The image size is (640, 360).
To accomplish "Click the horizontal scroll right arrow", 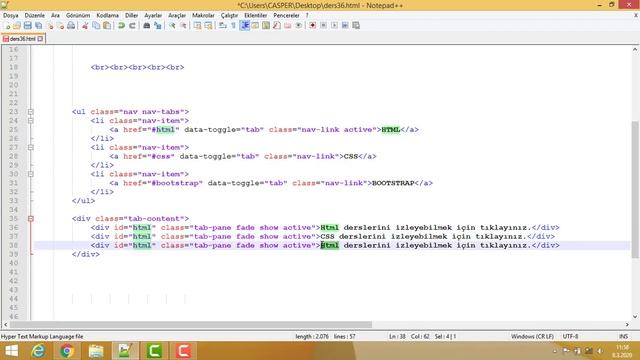I will (x=627, y=324).
